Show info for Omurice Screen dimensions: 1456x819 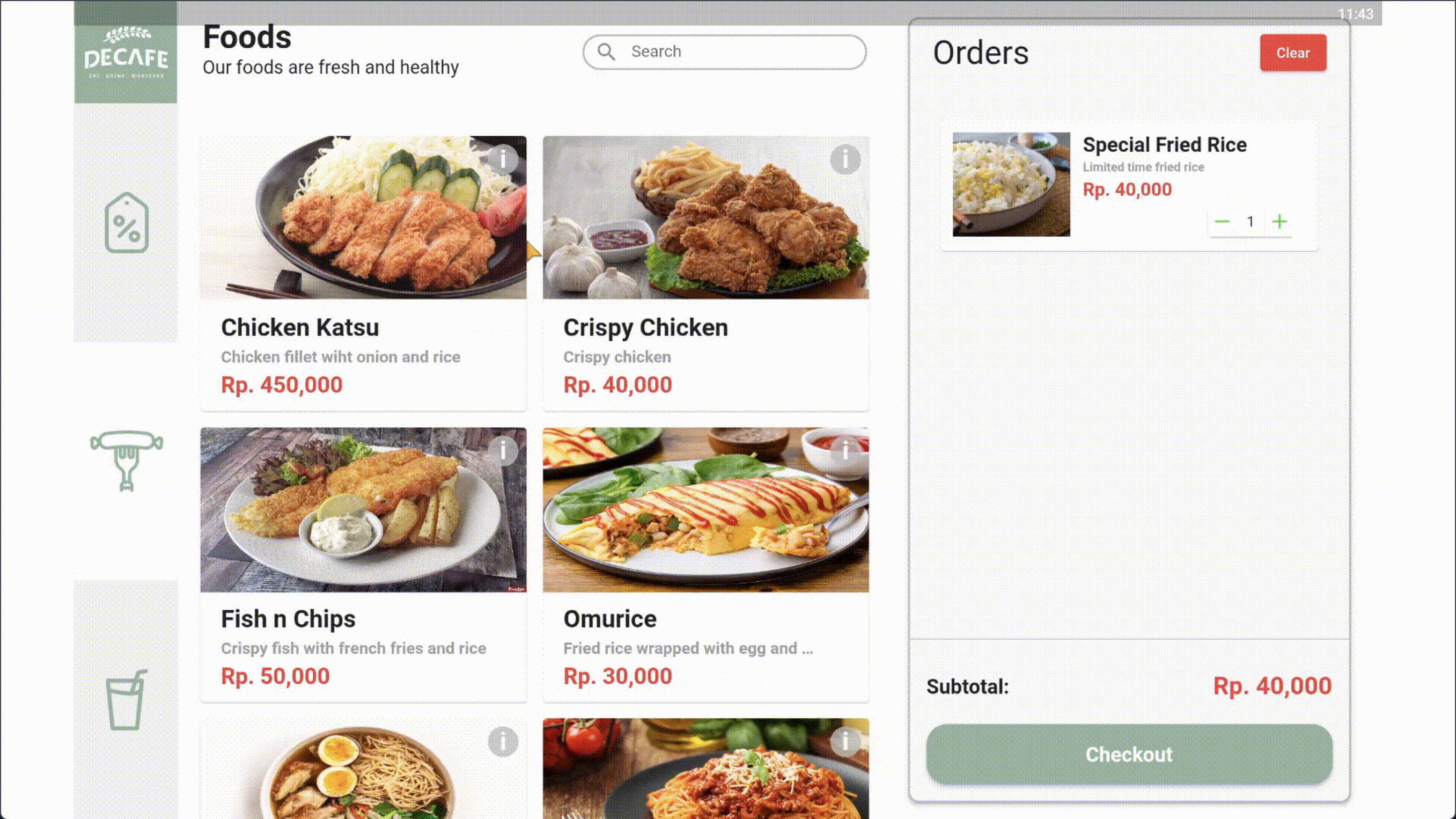[845, 451]
